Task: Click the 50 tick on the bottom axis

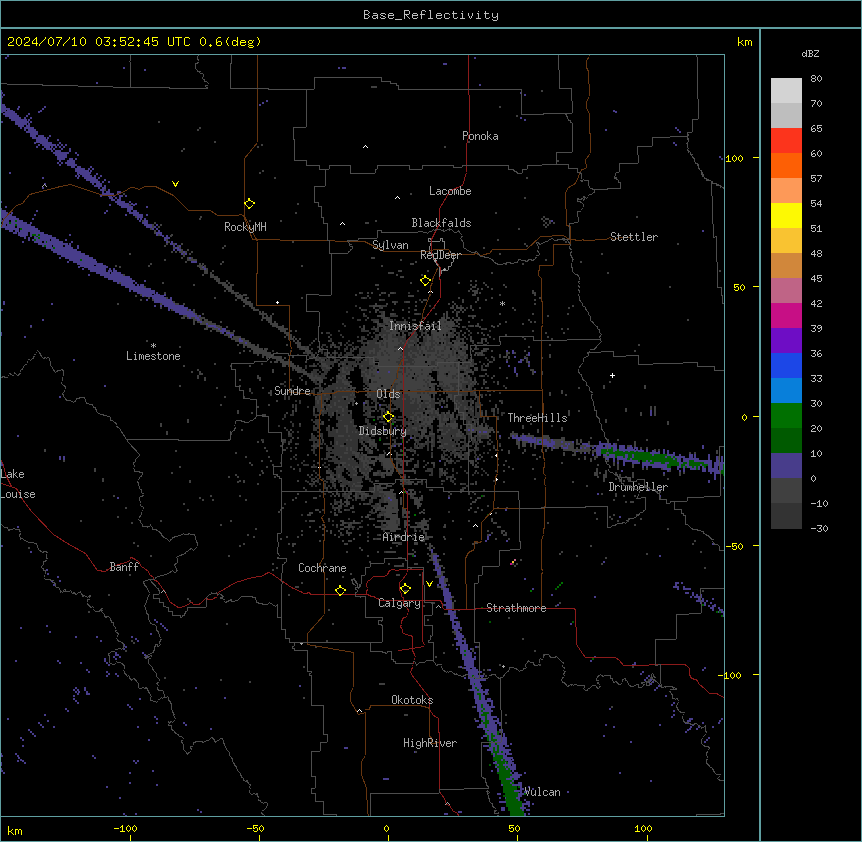Action: click(514, 828)
